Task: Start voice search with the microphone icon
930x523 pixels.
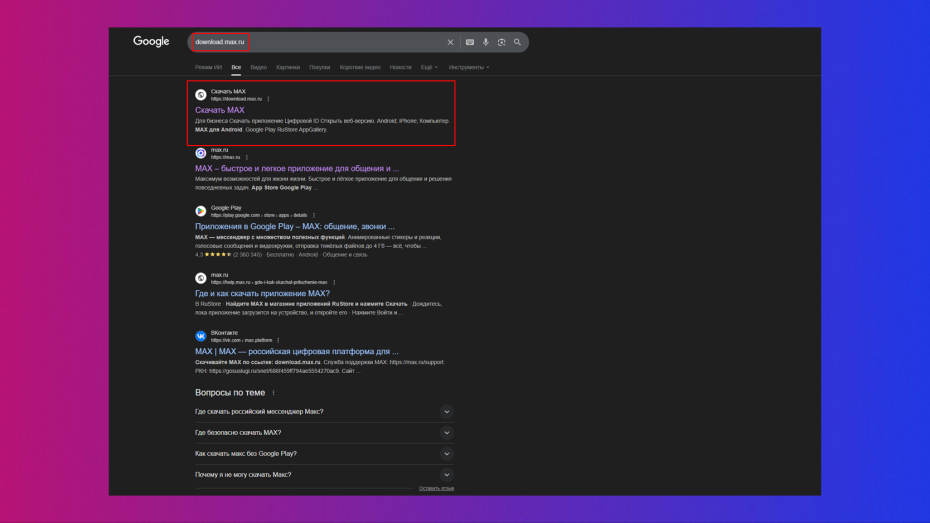Action: pos(486,42)
